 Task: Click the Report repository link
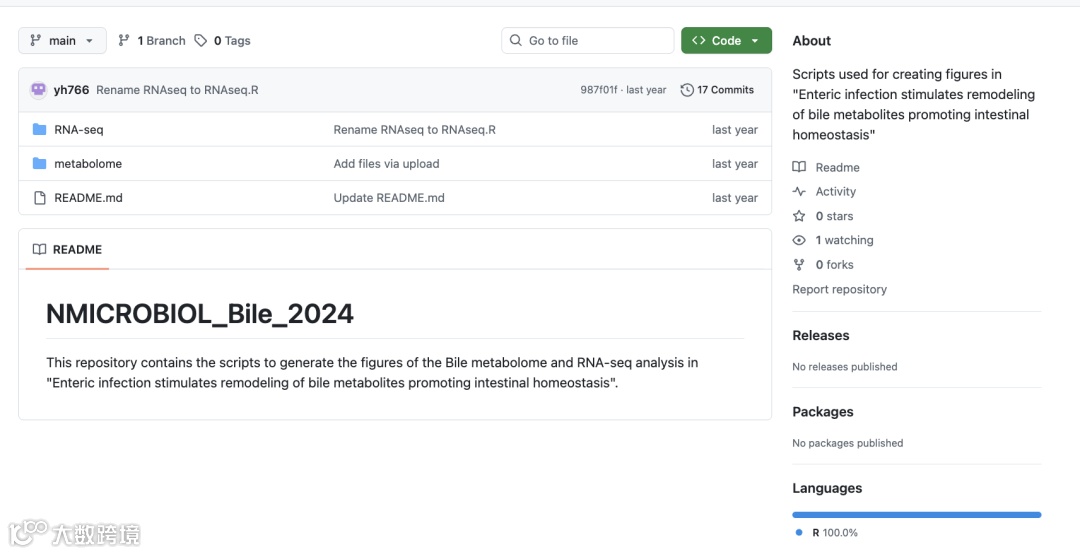point(839,290)
